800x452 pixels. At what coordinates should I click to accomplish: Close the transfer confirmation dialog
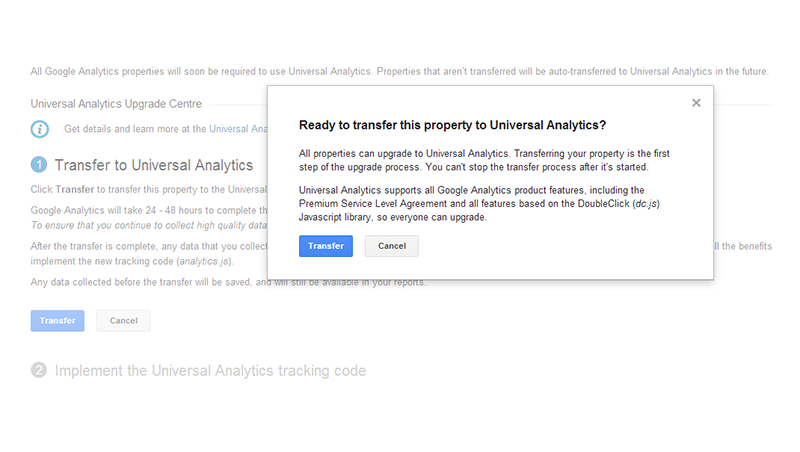tap(696, 103)
